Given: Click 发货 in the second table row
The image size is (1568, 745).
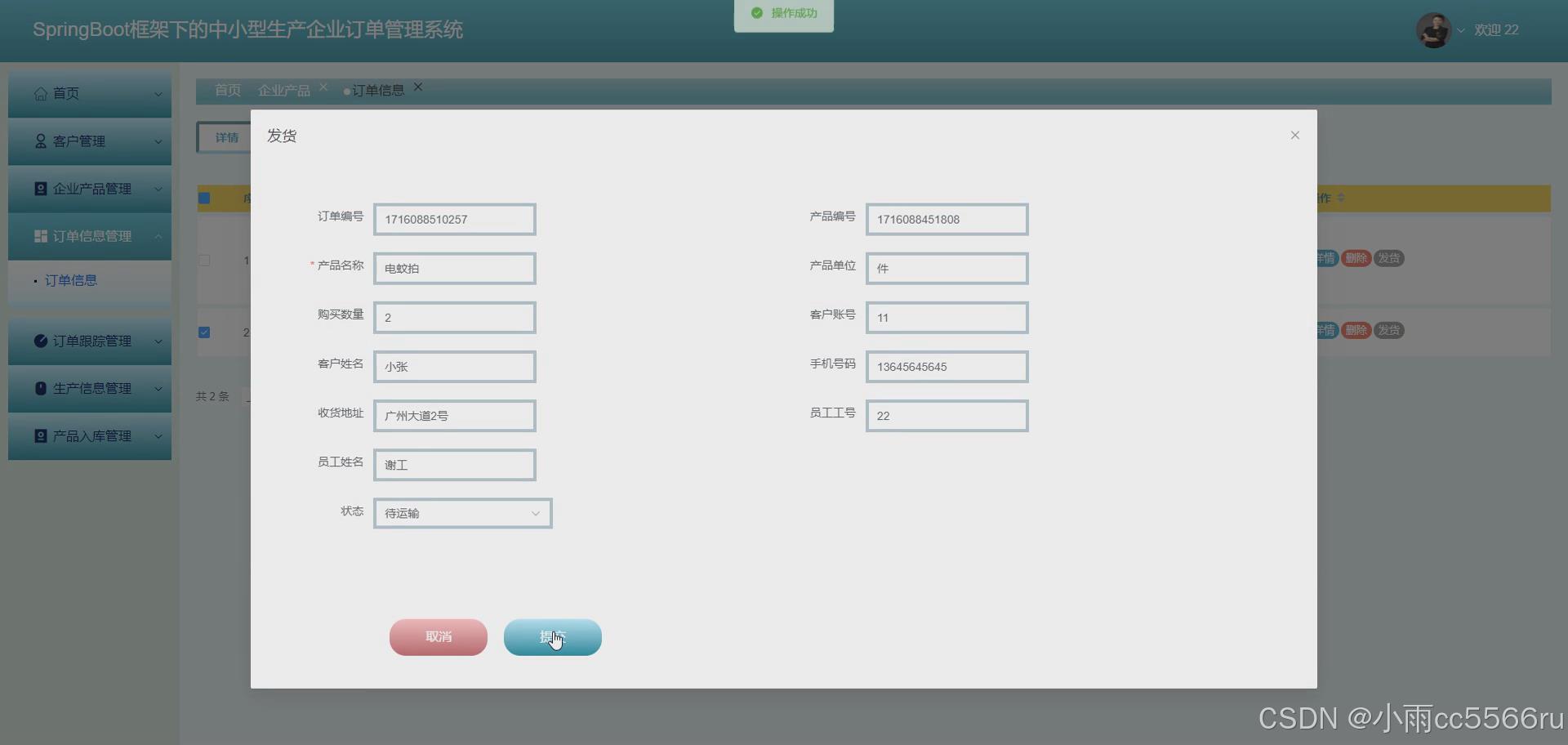Looking at the screenshot, I should (x=1389, y=330).
